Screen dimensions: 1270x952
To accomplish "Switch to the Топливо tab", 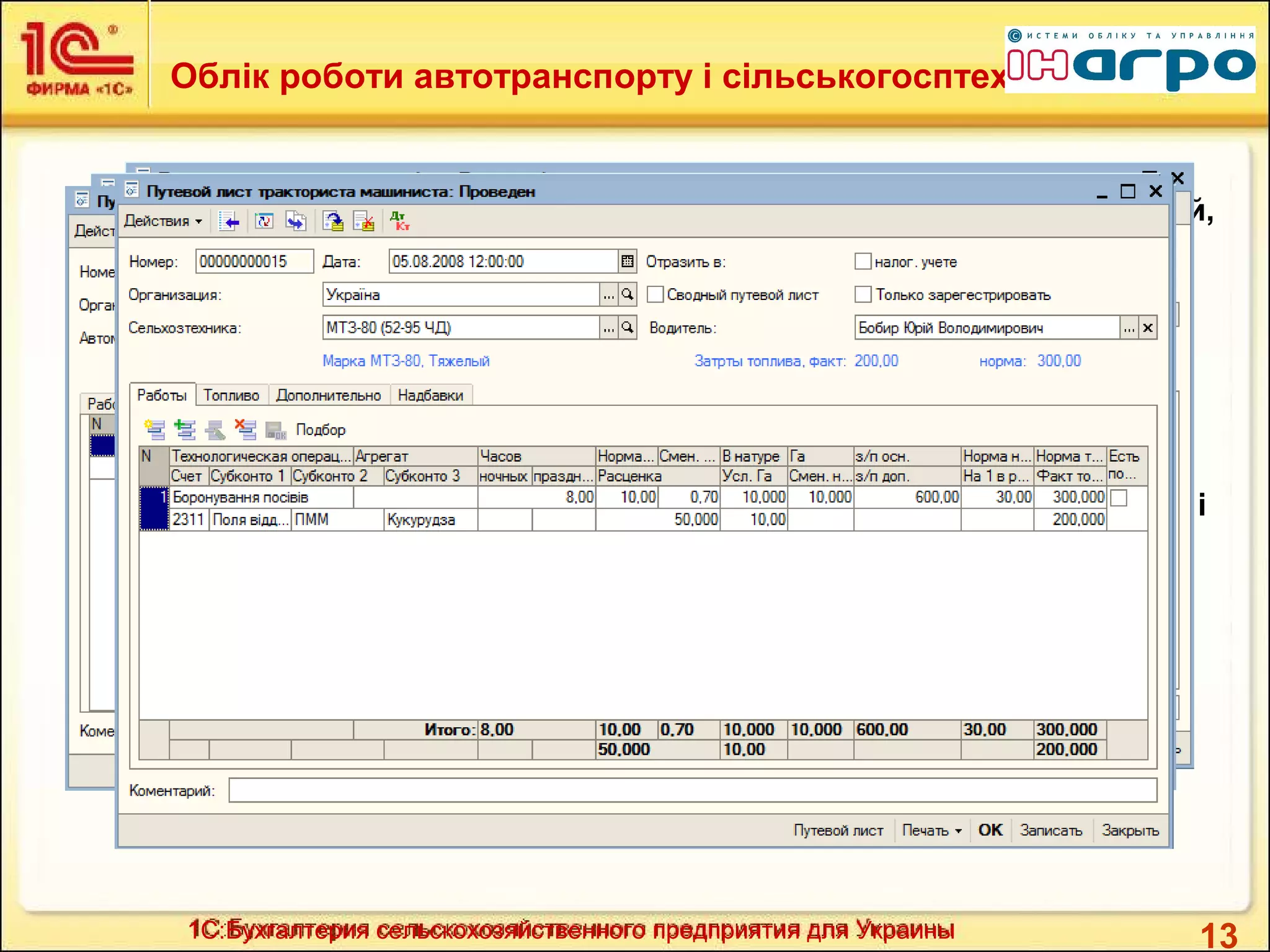I will [x=231, y=395].
